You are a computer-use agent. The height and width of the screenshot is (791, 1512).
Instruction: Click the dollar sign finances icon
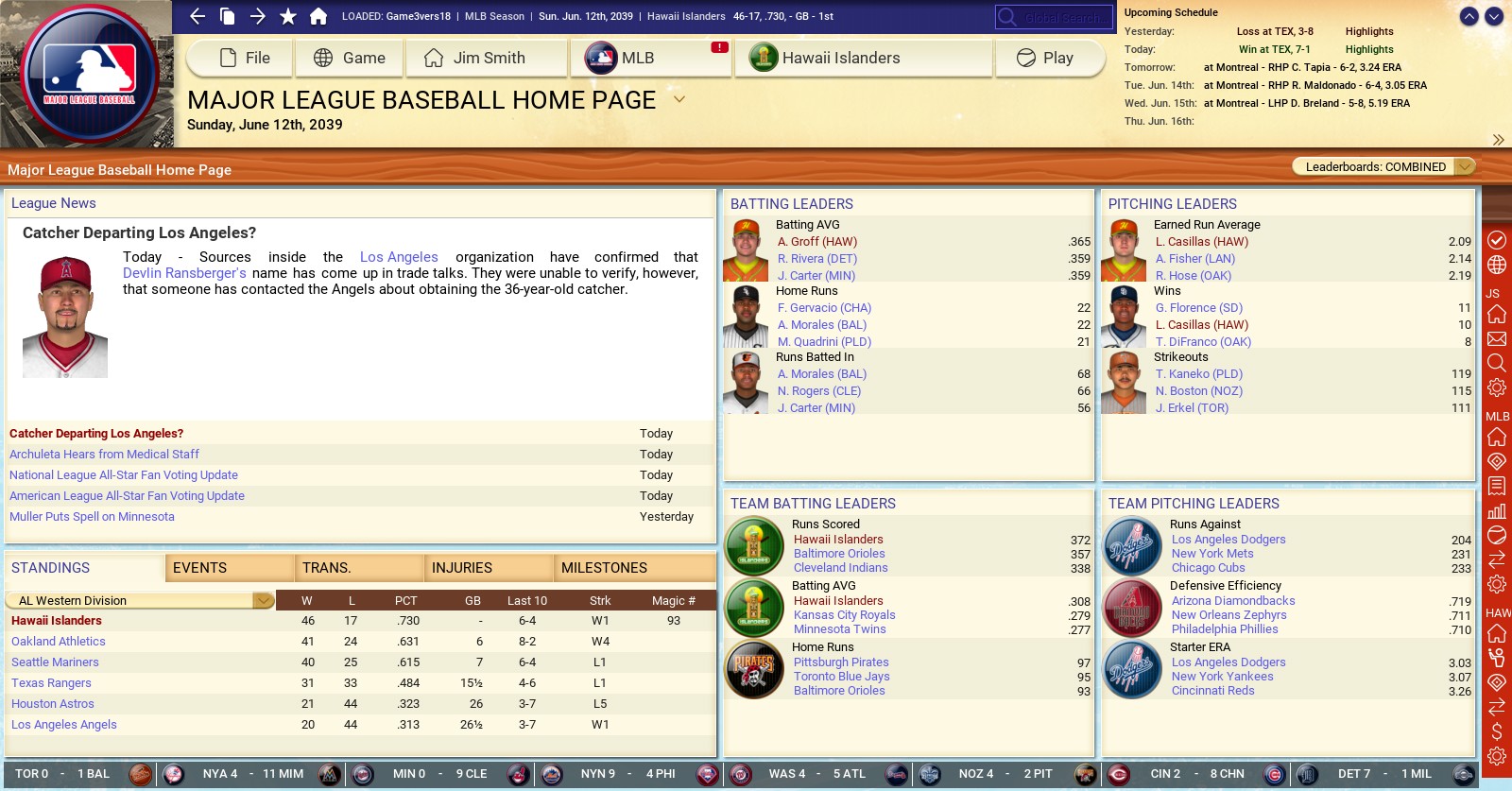1497,731
